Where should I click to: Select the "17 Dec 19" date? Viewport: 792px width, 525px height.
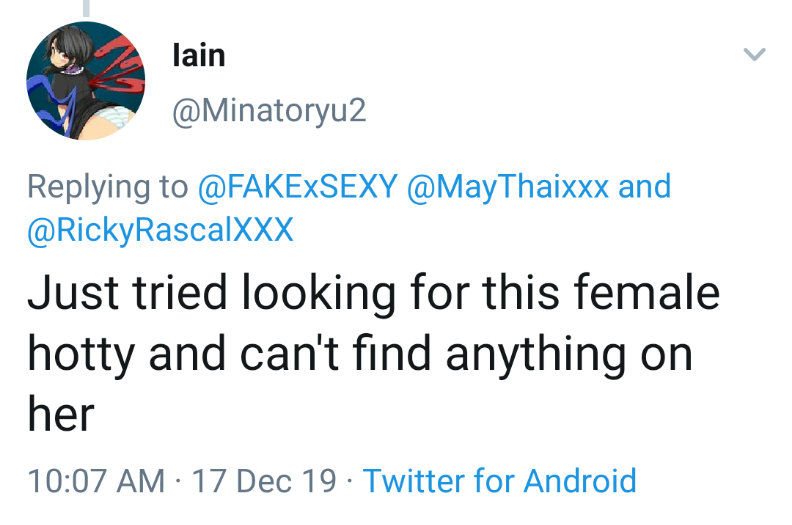click(264, 480)
